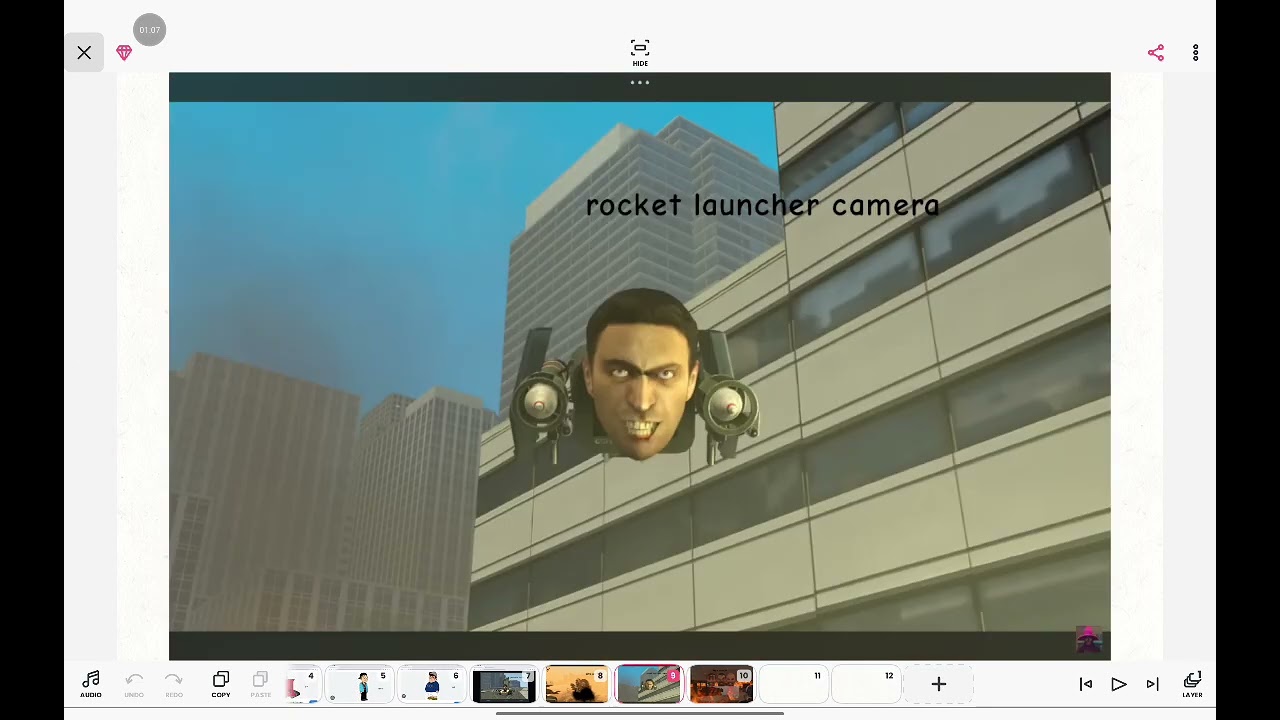Open the vertical three-dot options menu
The width and height of the screenshot is (1280, 720).
tap(1195, 53)
